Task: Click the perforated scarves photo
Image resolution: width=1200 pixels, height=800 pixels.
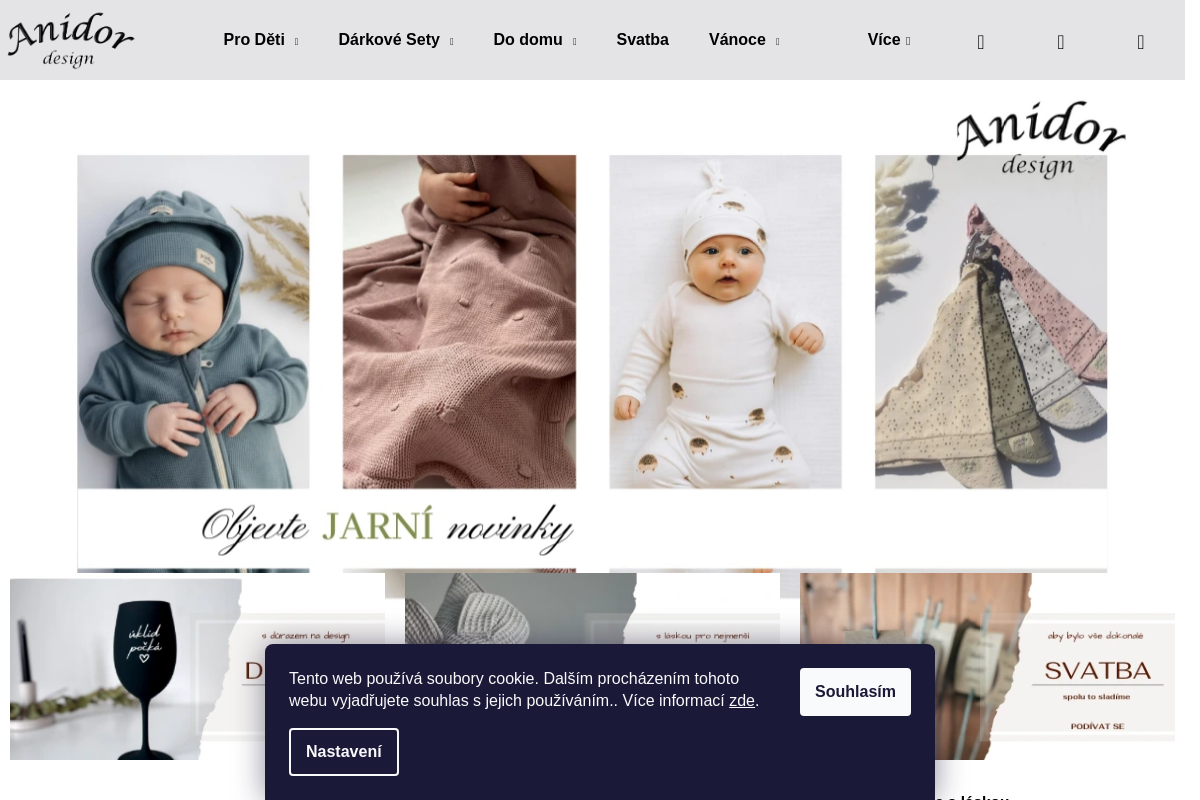Action: pyautogui.click(x=990, y=321)
